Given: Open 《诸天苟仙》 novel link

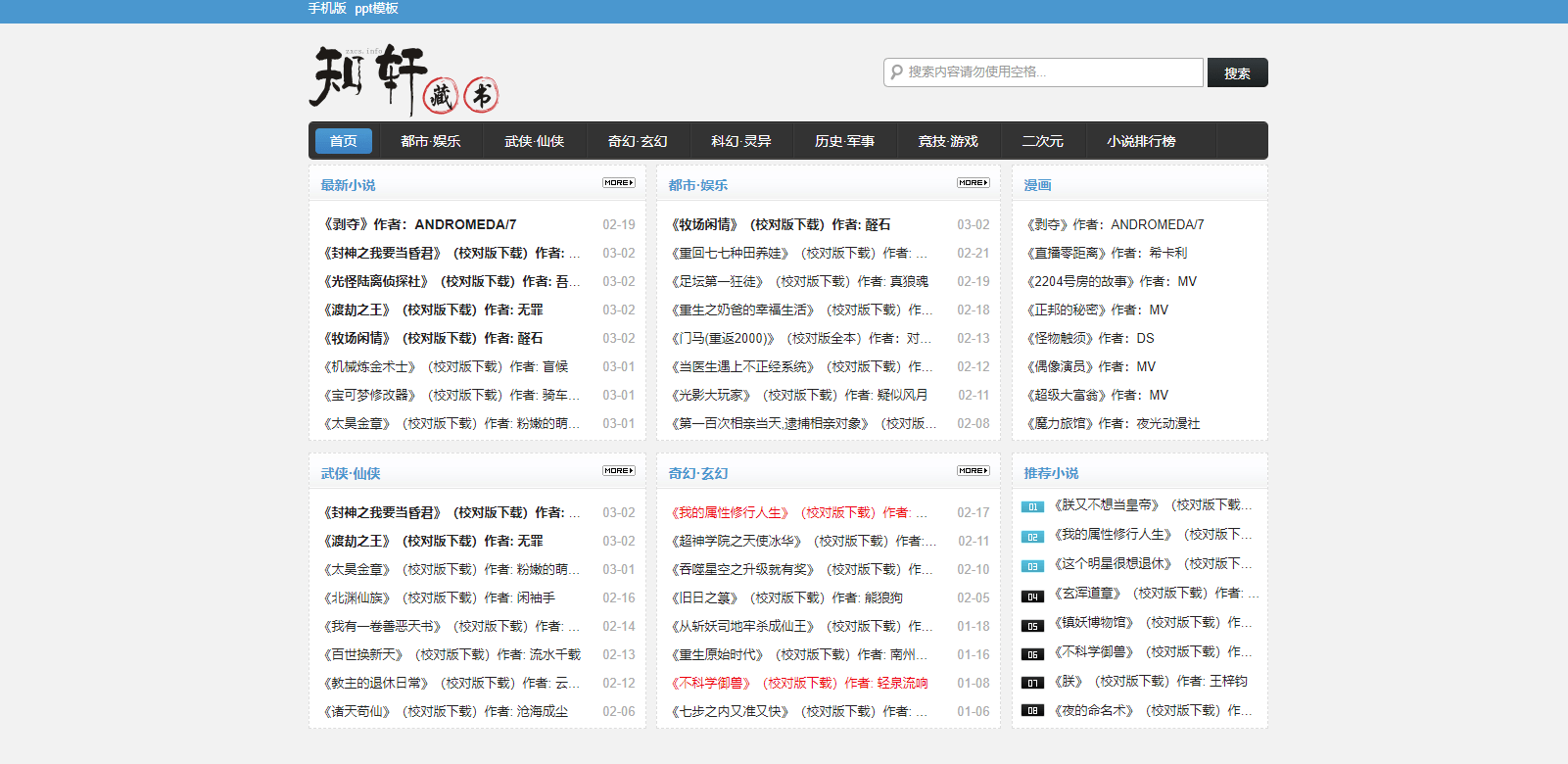Looking at the screenshot, I should click(x=446, y=711).
